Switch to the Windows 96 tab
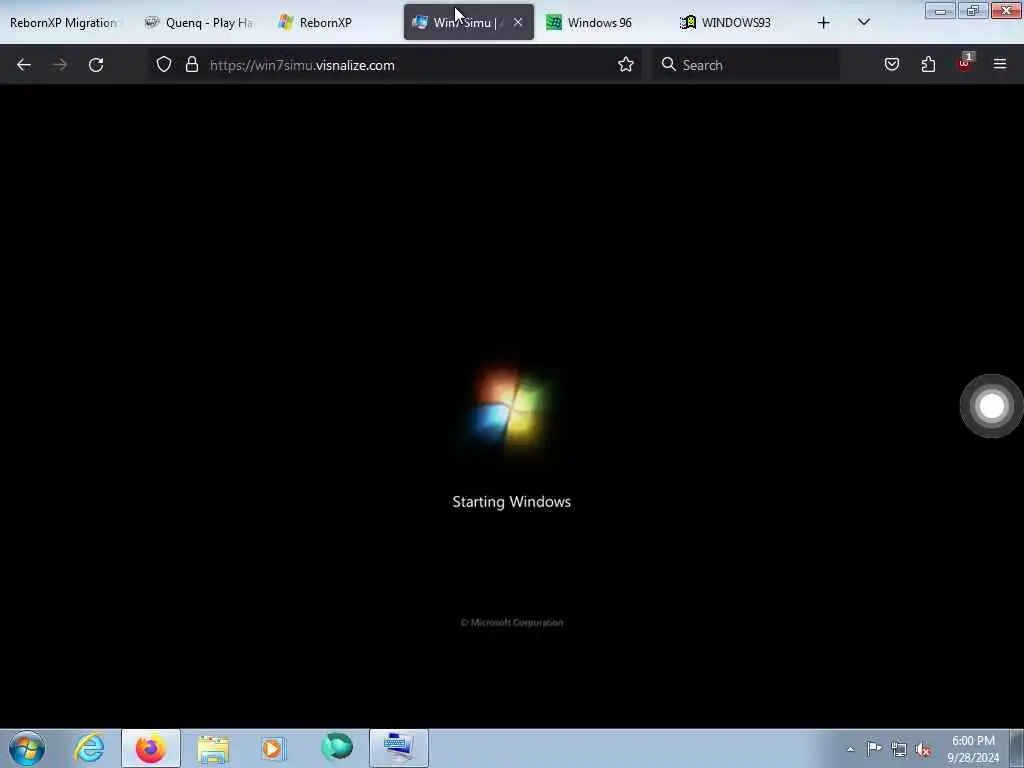Viewport: 1024px width, 768px height. tap(600, 22)
